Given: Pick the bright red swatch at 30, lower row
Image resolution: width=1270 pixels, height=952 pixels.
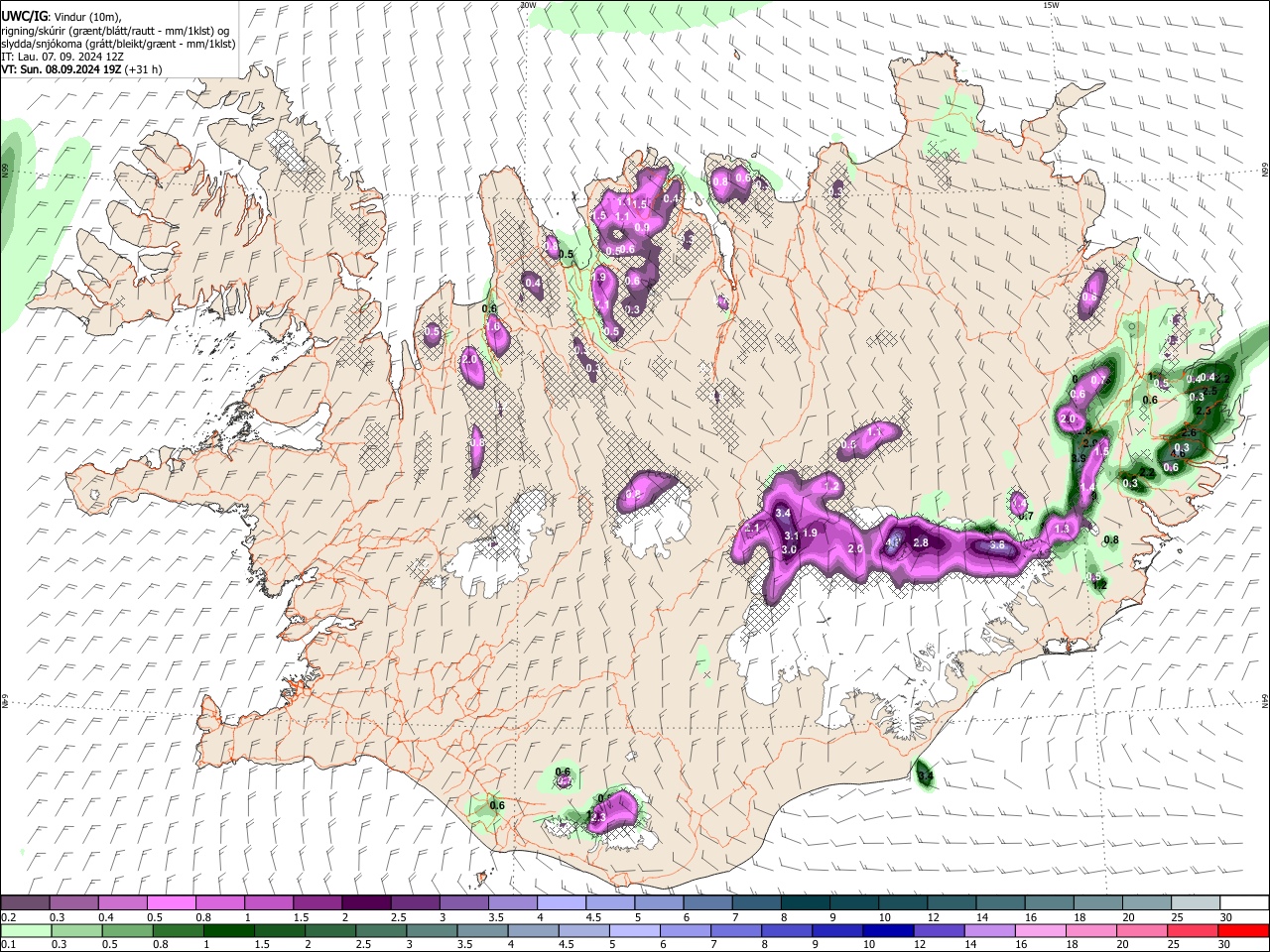Looking at the screenshot, I should (1243, 930).
